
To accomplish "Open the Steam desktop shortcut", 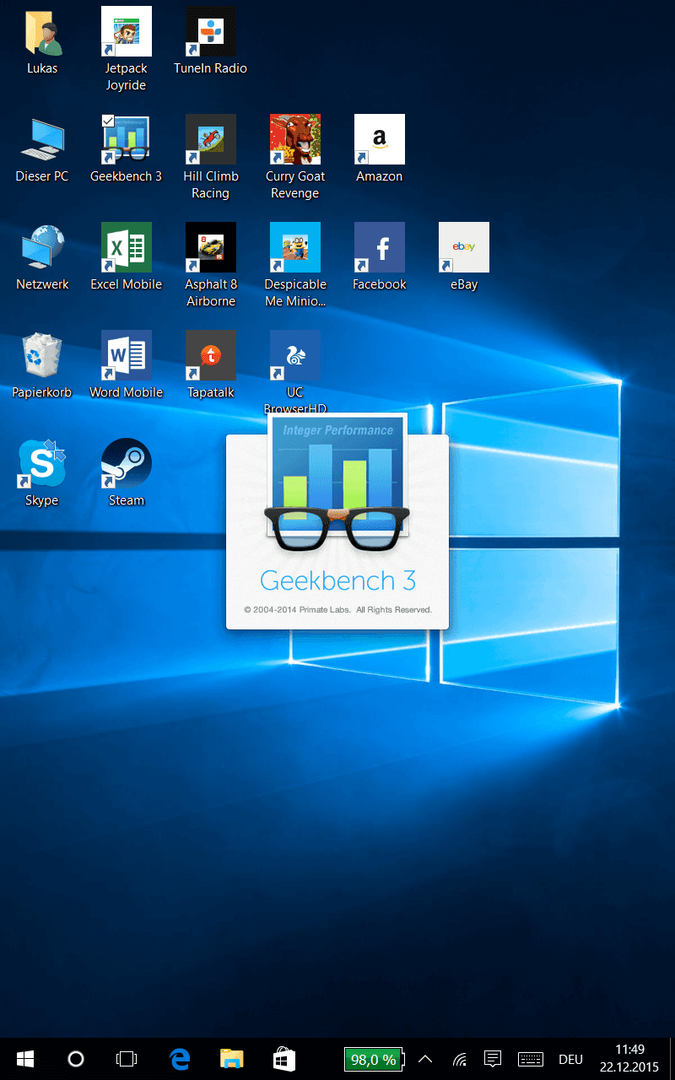I will (x=126, y=463).
